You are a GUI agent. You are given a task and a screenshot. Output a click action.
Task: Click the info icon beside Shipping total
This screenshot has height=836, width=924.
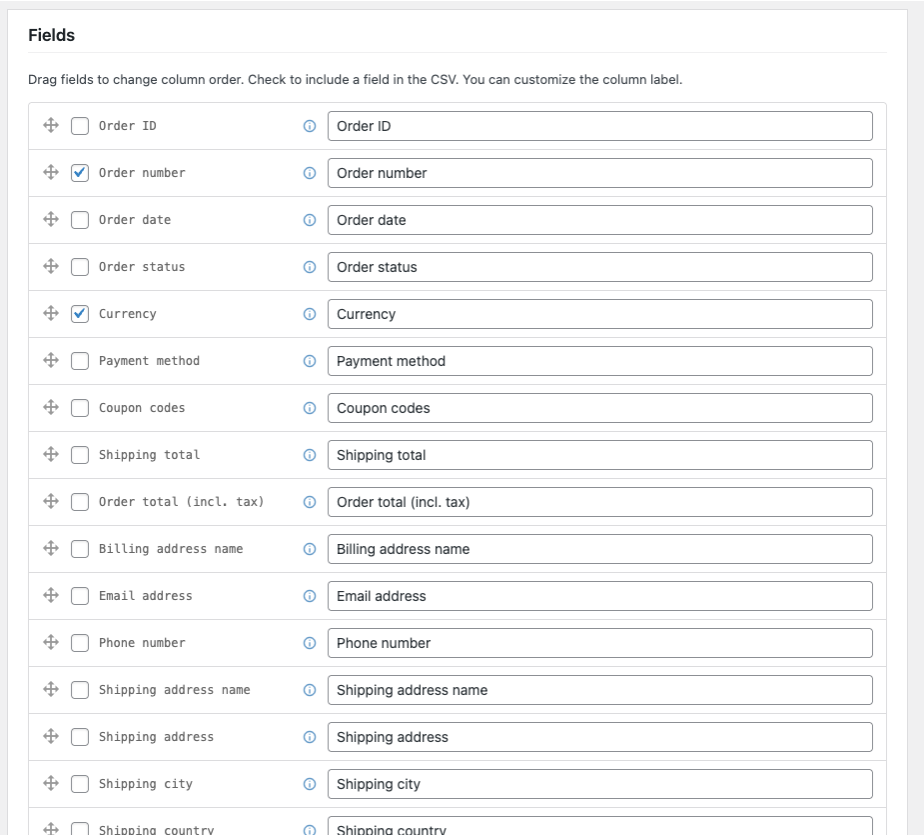pos(309,455)
